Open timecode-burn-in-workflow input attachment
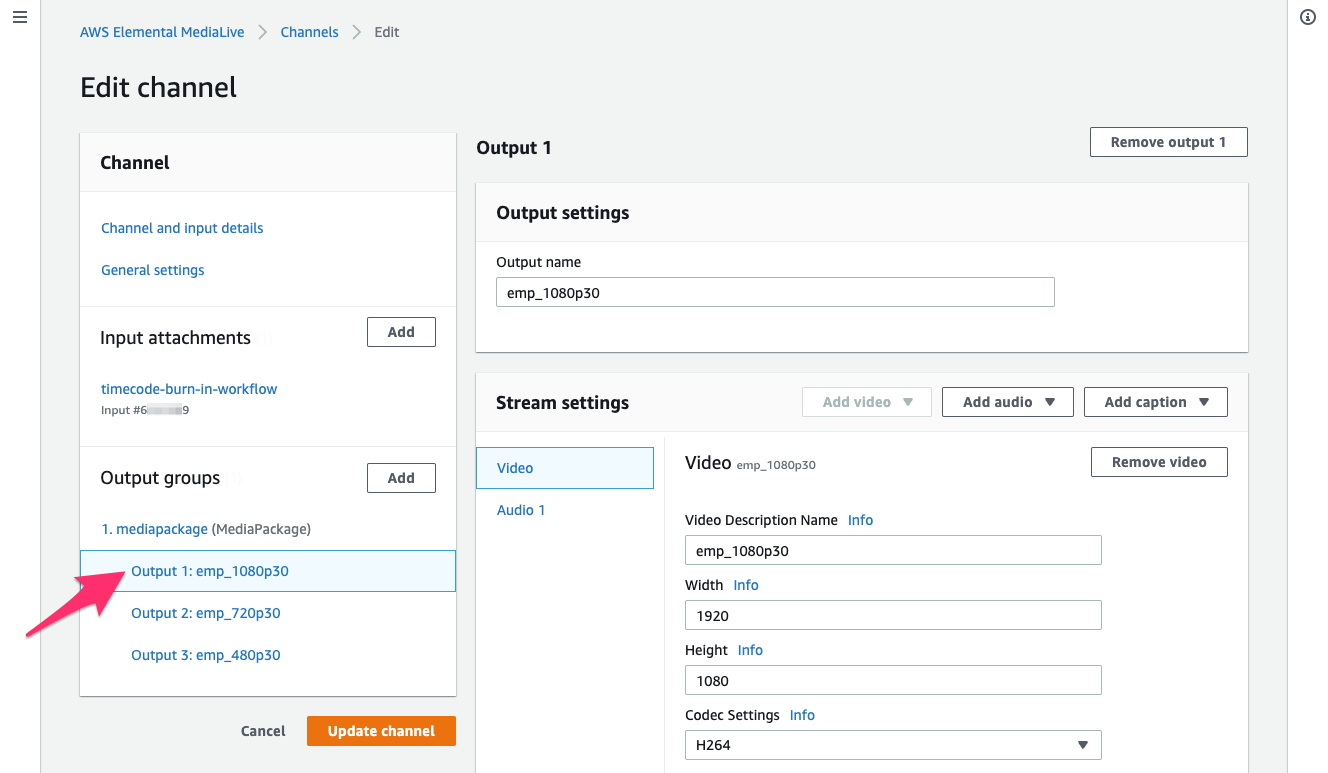Screen dimensions: 1328x773 click(x=189, y=389)
